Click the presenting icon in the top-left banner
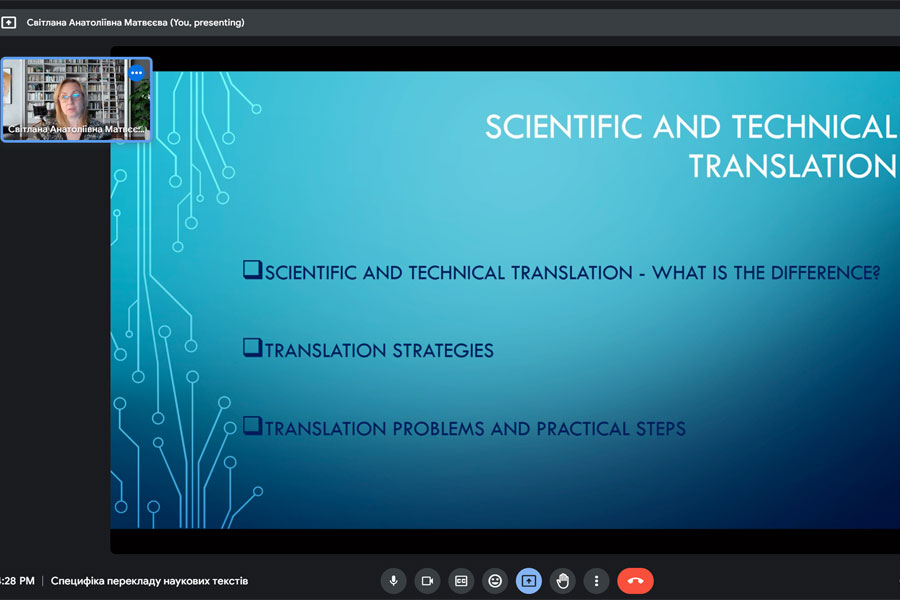Image resolution: width=900 pixels, height=600 pixels. click(9, 22)
